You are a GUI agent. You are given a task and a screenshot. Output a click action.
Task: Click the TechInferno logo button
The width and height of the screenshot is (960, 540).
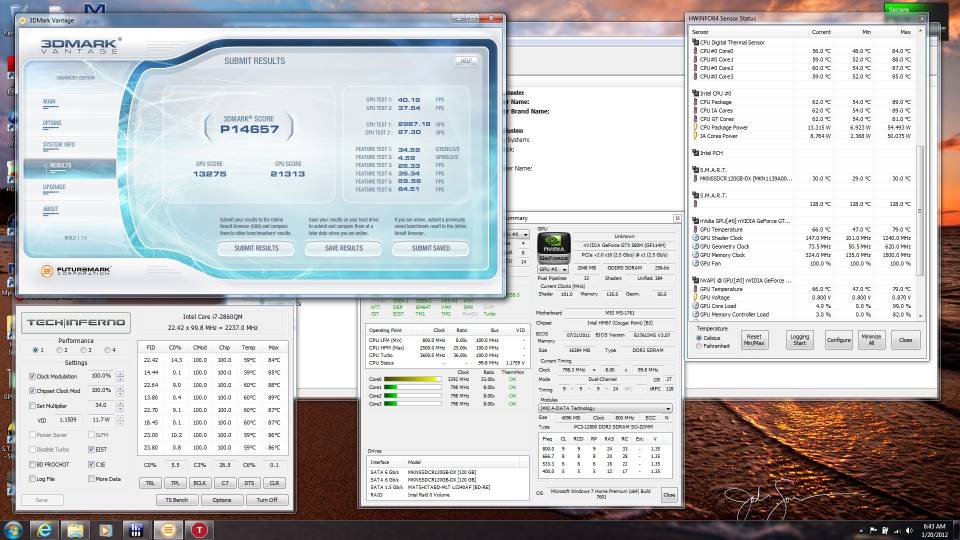(x=76, y=323)
